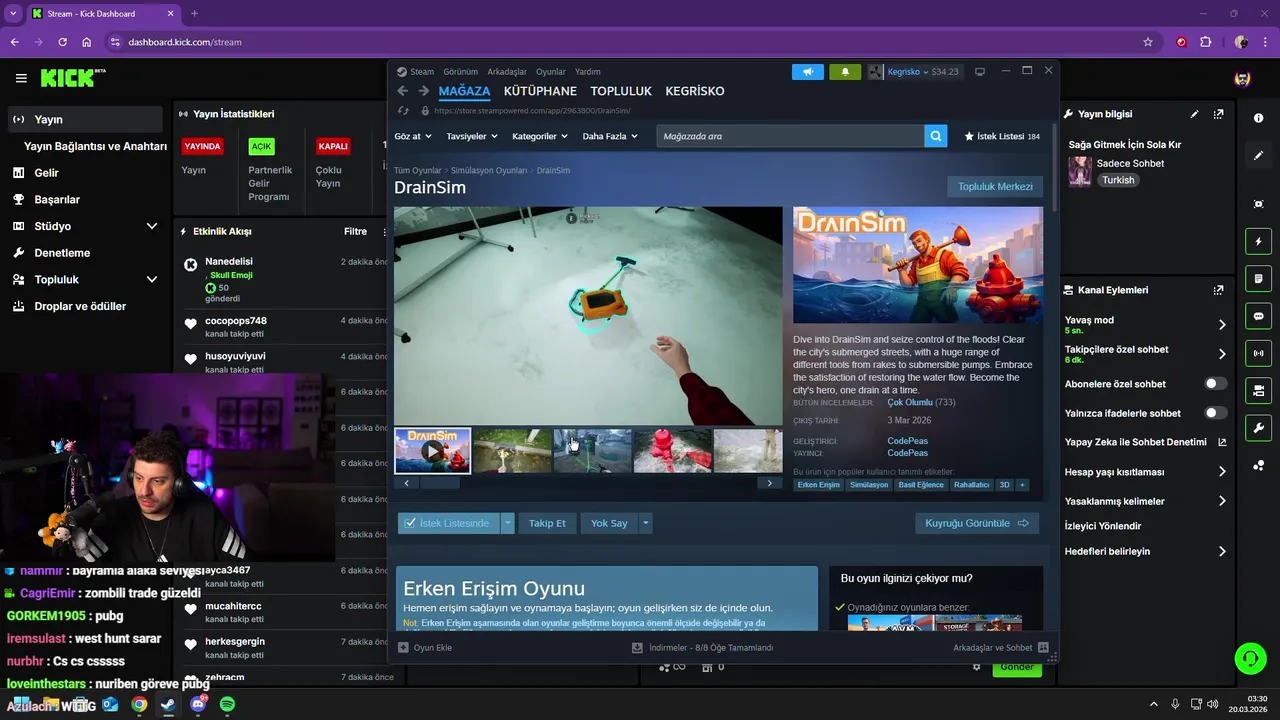
Task: Open Steam from the taskbar
Action: (168, 704)
